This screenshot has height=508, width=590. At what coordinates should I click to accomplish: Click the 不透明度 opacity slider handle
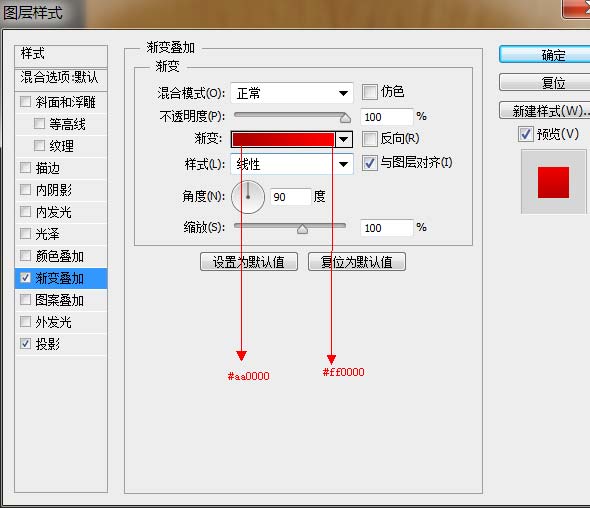click(x=345, y=118)
